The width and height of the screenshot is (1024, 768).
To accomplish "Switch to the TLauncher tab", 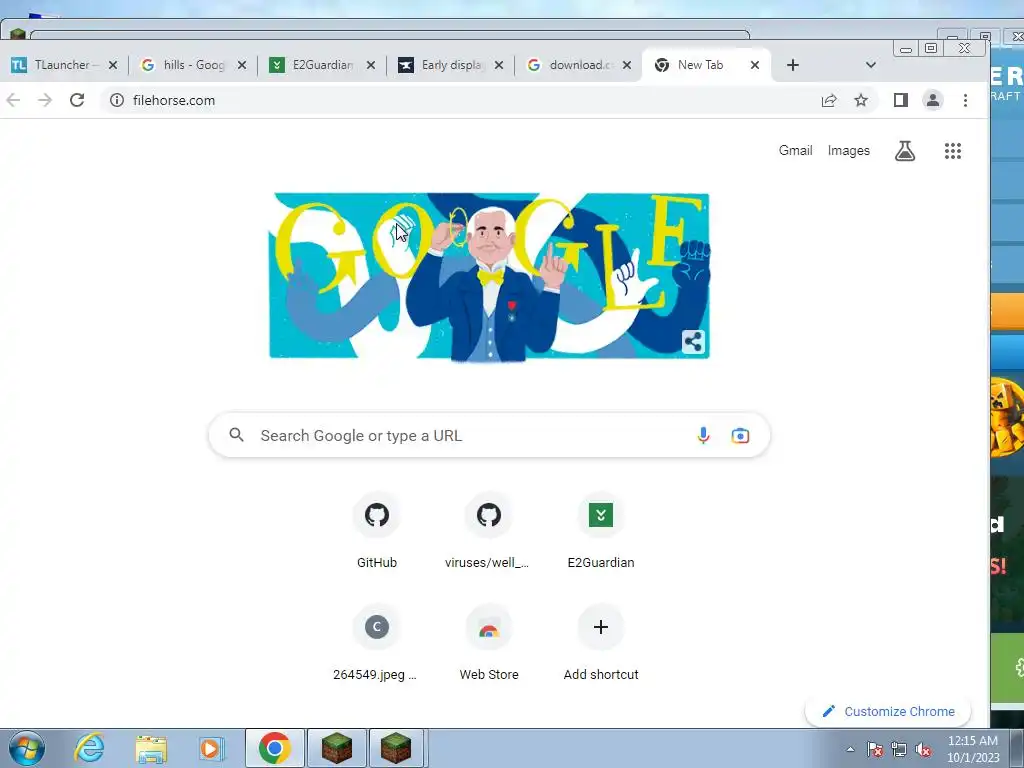I will pyautogui.click(x=63, y=65).
